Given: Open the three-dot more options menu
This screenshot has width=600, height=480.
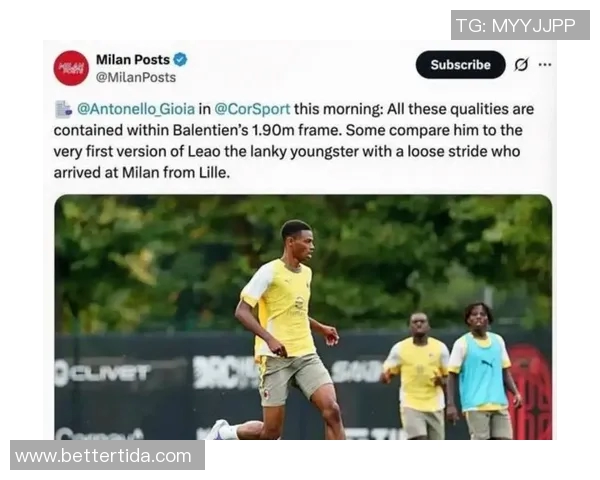Looking at the screenshot, I should pos(545,64).
